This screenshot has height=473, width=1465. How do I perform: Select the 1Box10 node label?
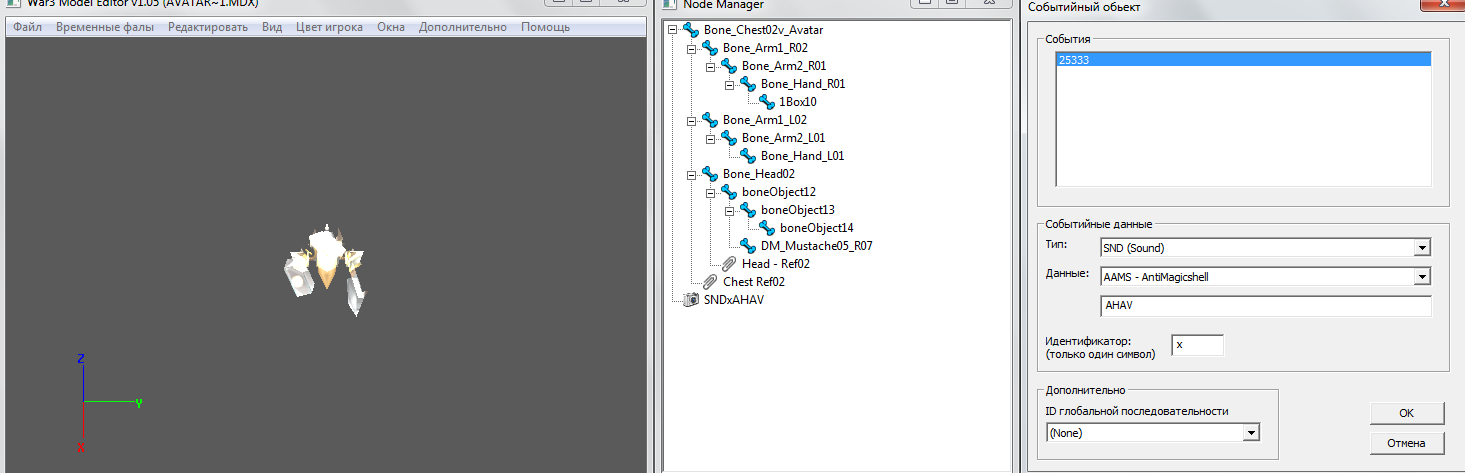[x=798, y=102]
